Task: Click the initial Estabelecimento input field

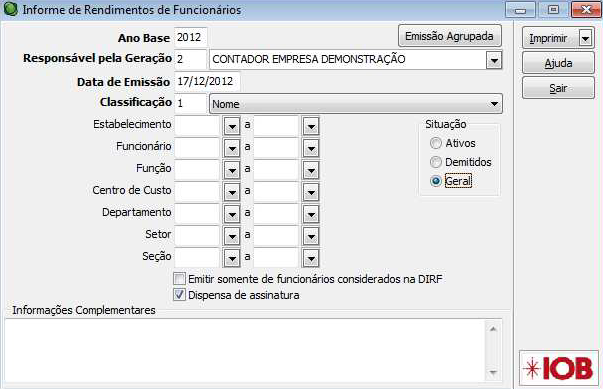Action: 198,126
